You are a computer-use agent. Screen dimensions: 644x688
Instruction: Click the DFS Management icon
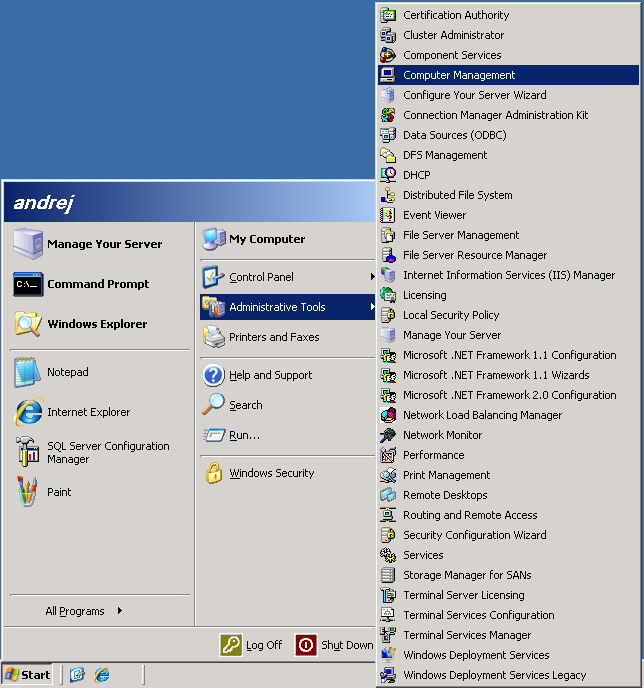tap(388, 155)
